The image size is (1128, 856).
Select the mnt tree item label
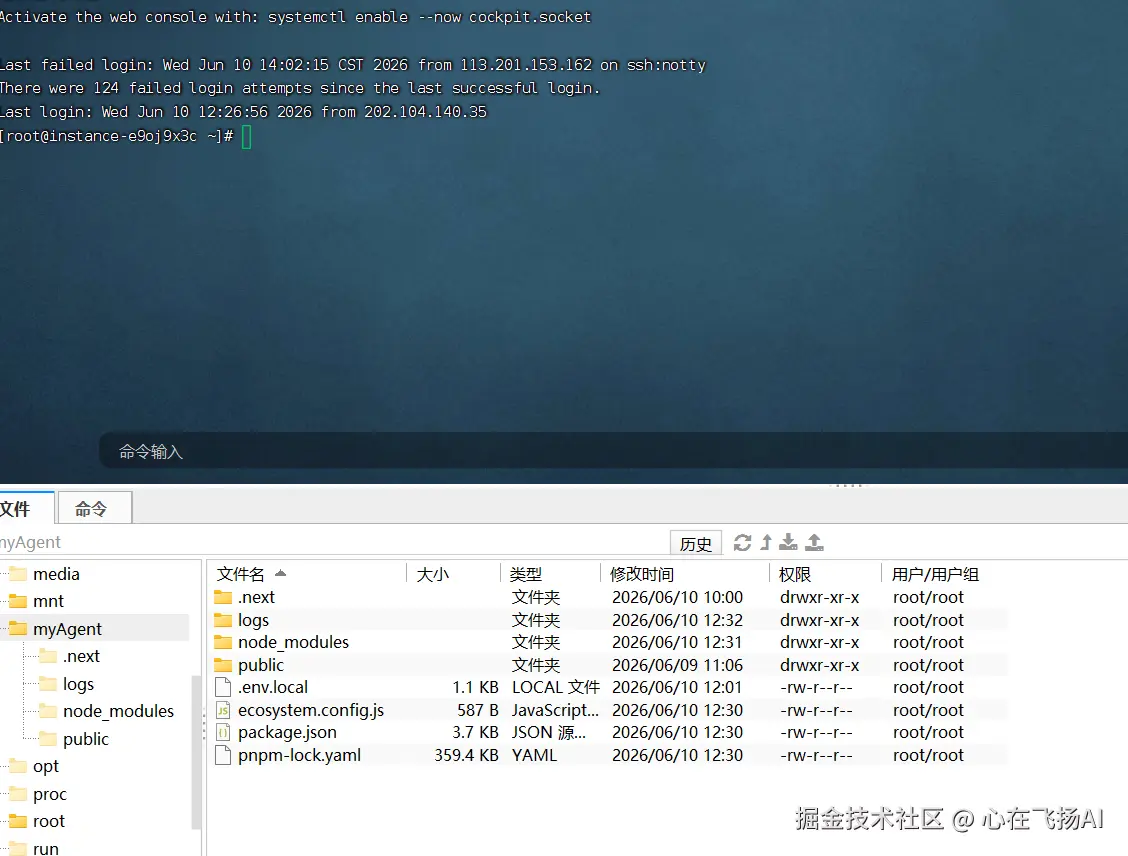48,601
